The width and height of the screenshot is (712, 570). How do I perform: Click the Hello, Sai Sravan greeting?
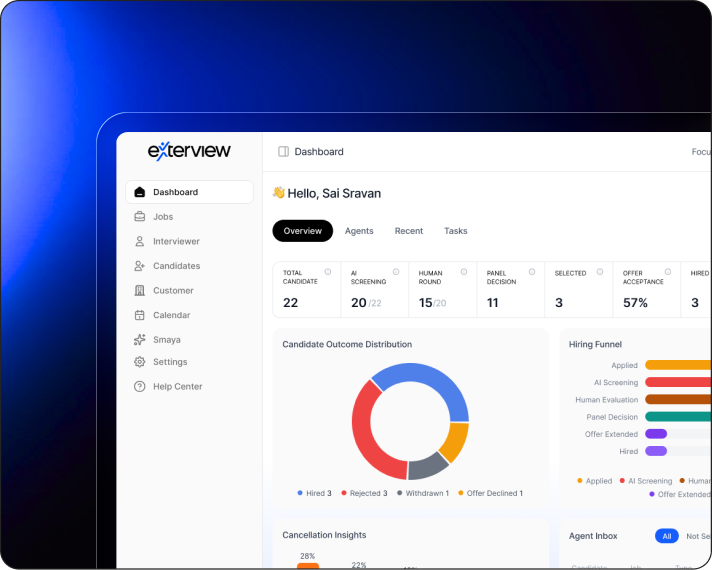pyautogui.click(x=334, y=193)
